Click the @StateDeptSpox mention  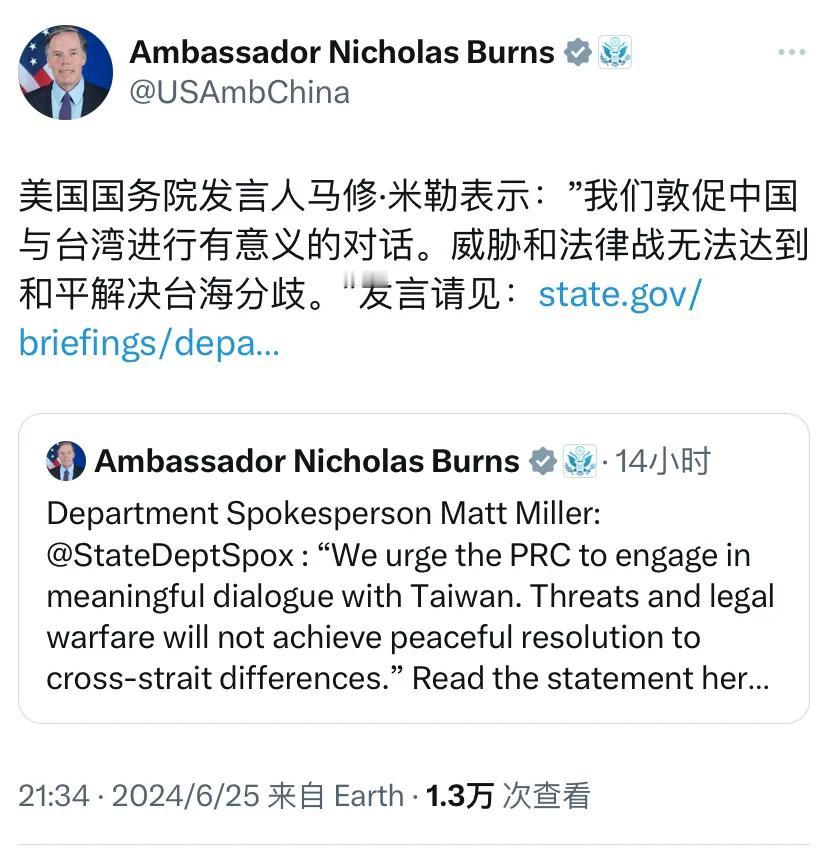(x=171, y=556)
